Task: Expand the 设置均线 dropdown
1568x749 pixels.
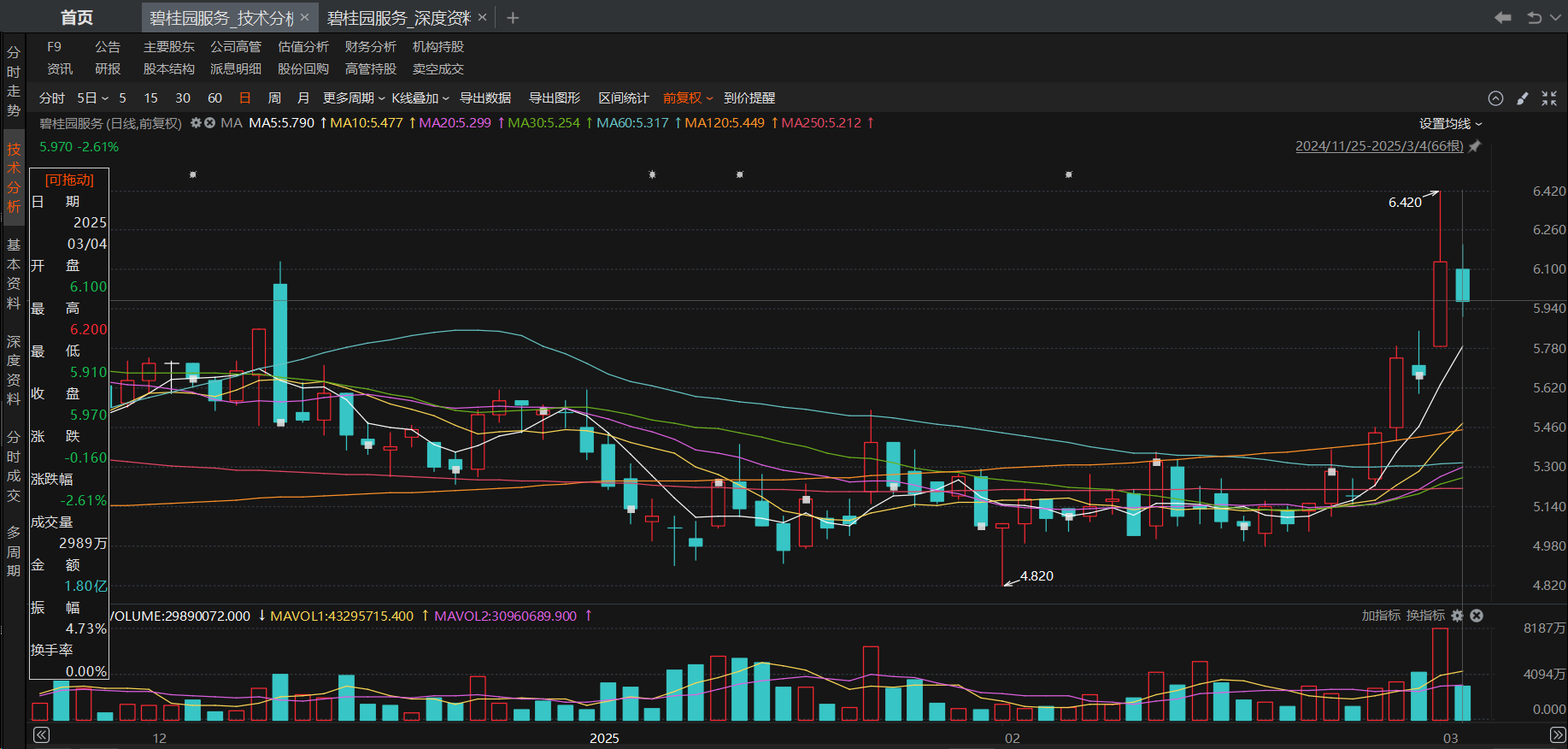Action: pos(1450,124)
